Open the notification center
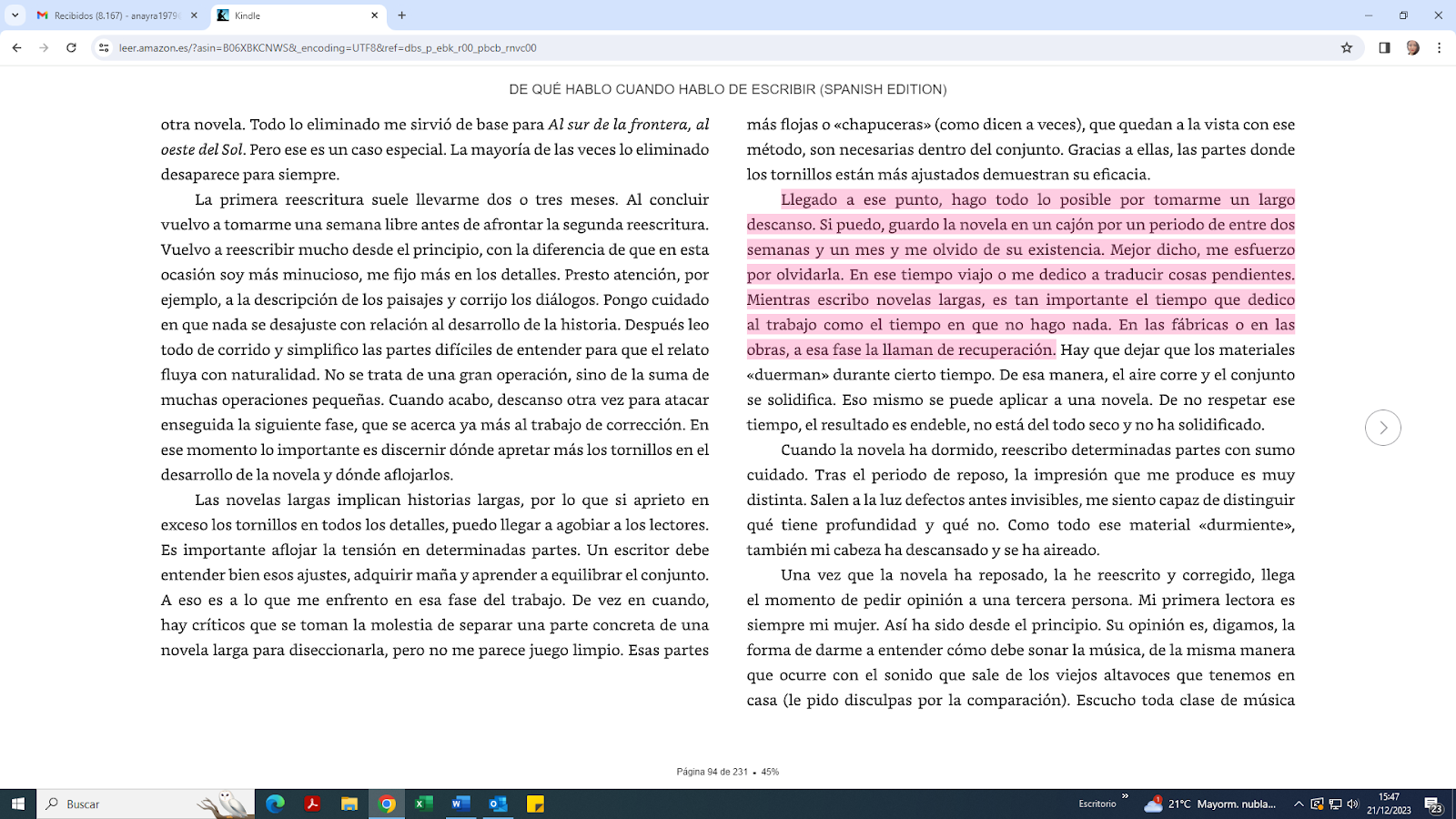This screenshot has width=1456, height=819. point(1433,804)
